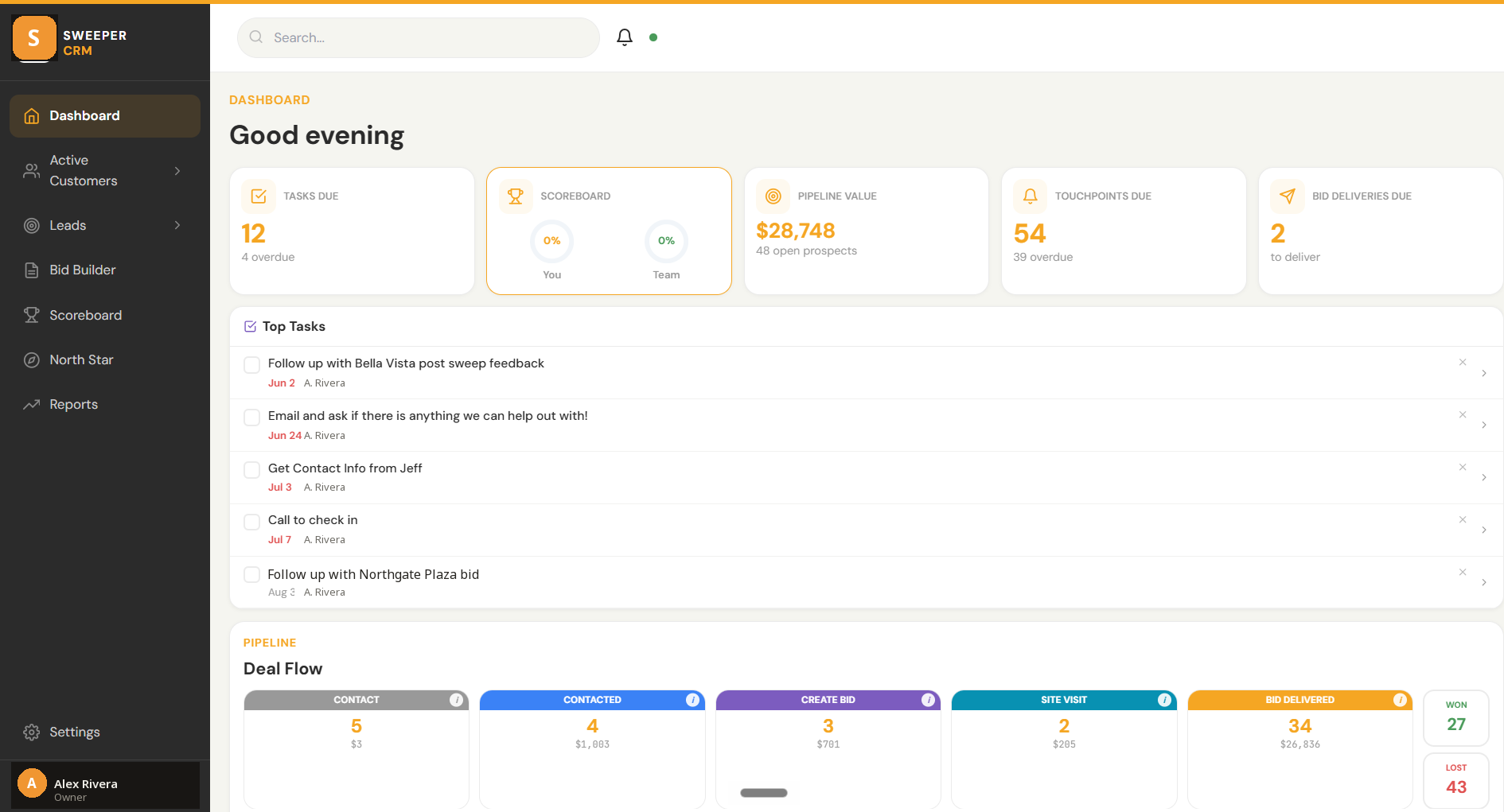Go to the Dashboard menu item

(x=105, y=116)
